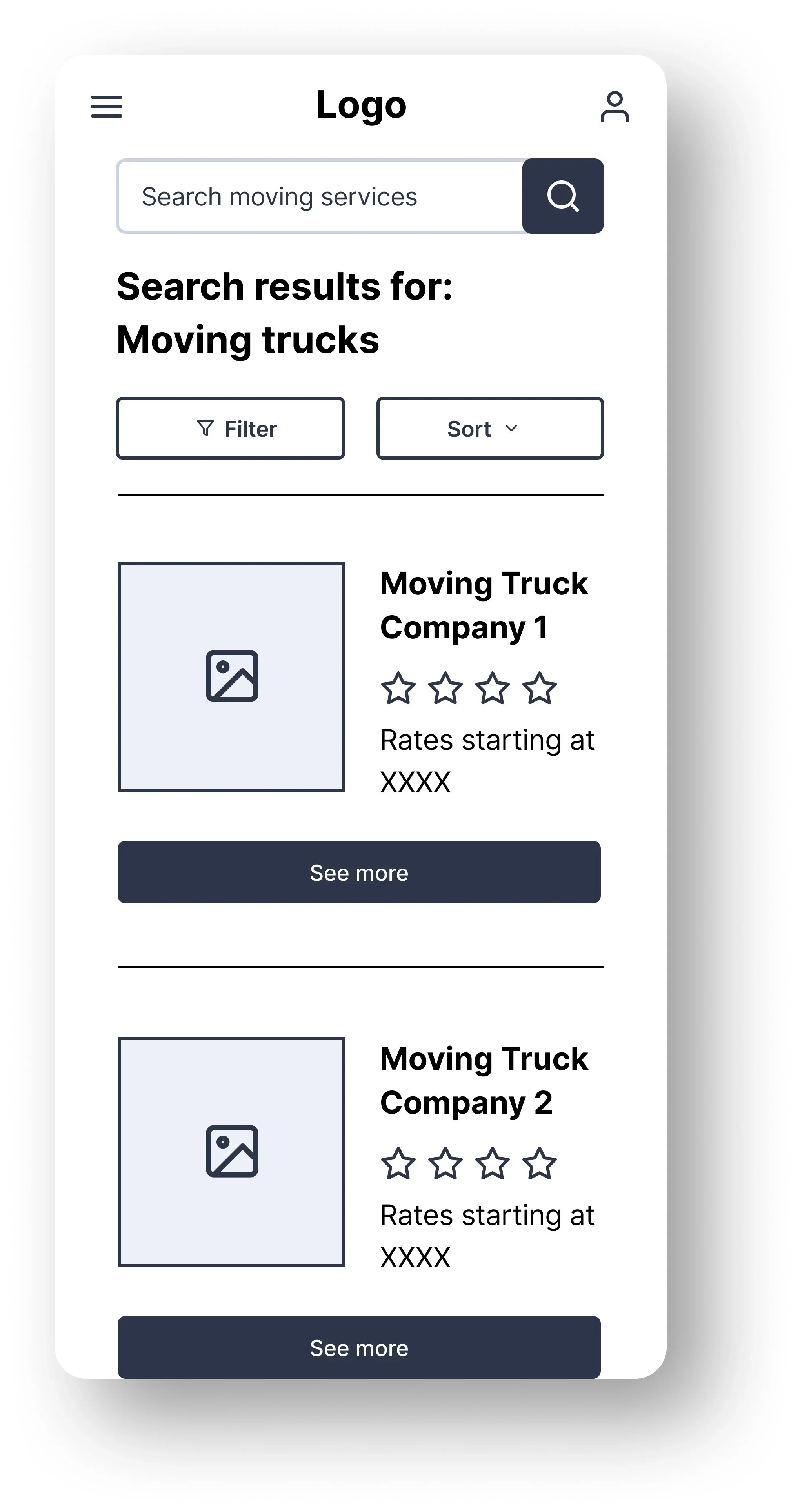This screenshot has width=800, height=1512.
Task: Select second star for Moving Truck Company 2
Action: click(445, 1163)
